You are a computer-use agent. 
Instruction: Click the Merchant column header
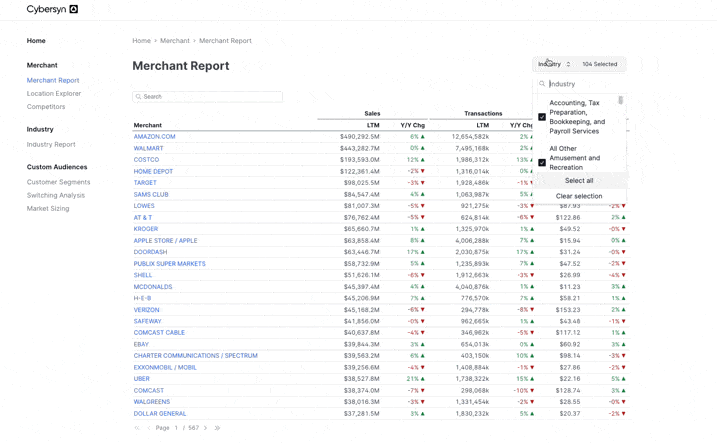(148, 125)
